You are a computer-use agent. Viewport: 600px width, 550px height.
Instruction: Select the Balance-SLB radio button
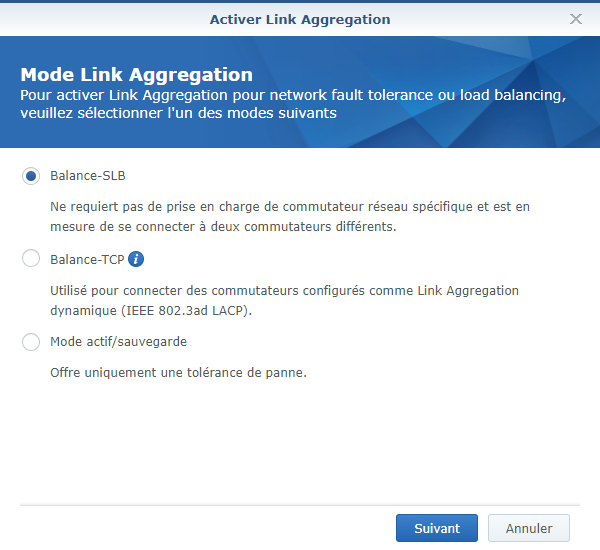(31, 176)
